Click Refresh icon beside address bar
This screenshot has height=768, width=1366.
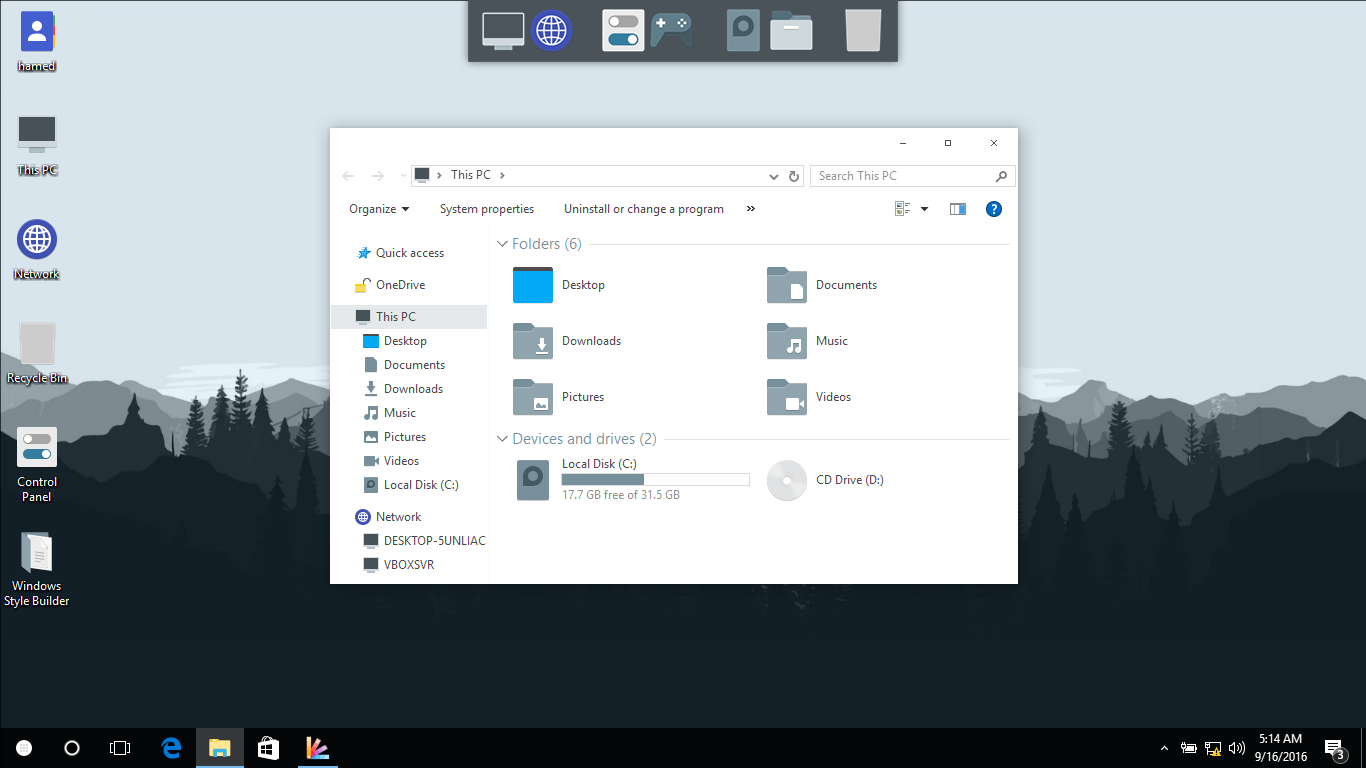[794, 176]
